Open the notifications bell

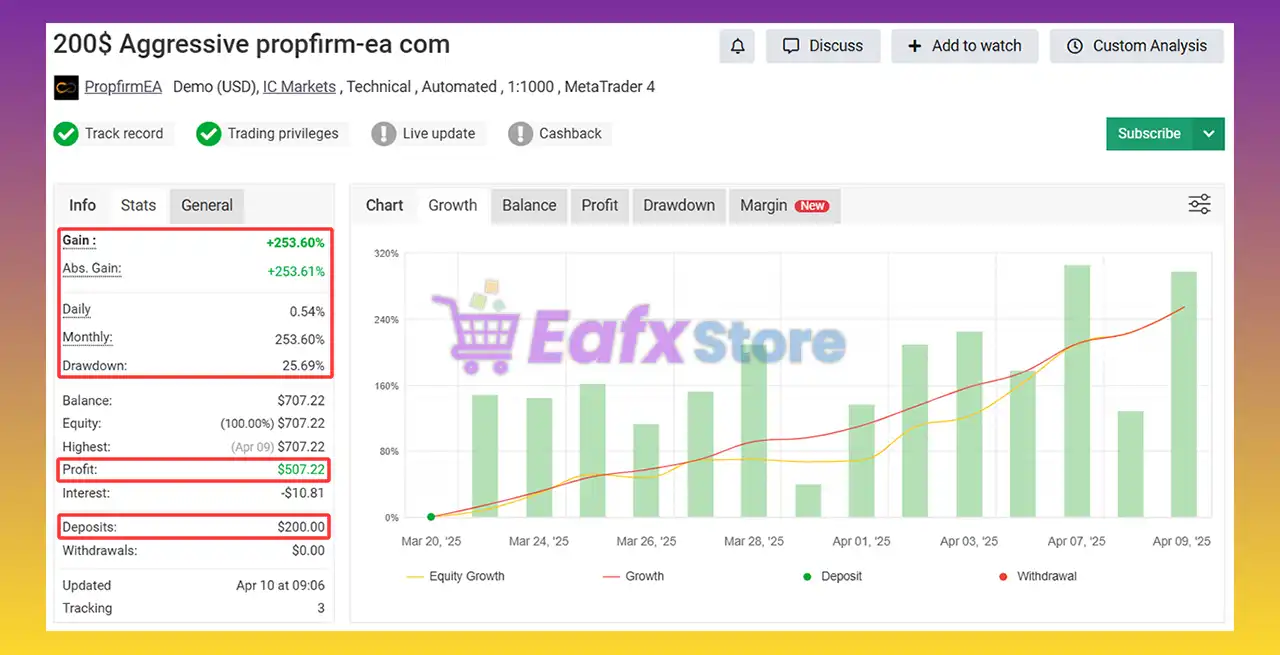tap(737, 46)
